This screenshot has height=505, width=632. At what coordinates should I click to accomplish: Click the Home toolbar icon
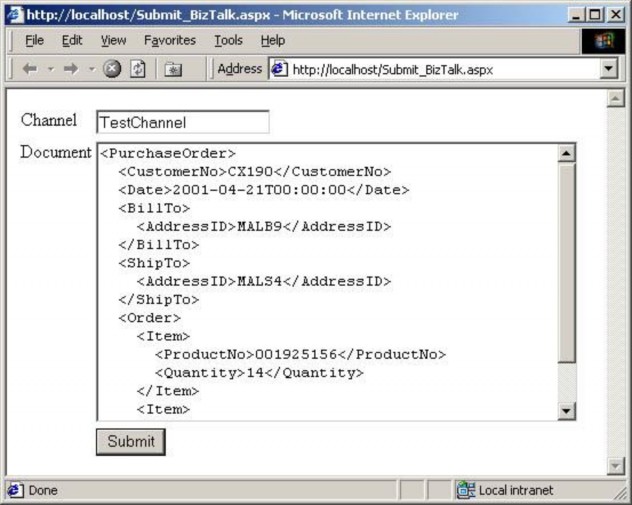click(x=173, y=69)
